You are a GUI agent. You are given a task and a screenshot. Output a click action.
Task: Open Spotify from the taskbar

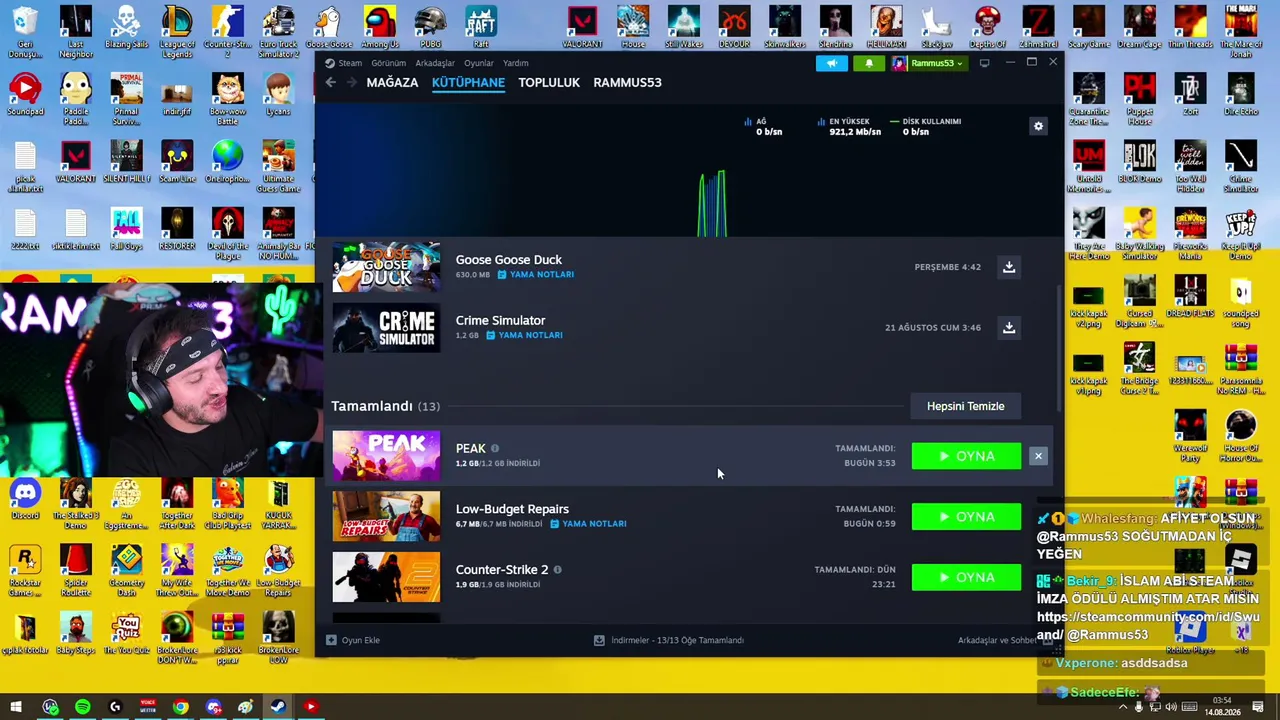point(82,707)
